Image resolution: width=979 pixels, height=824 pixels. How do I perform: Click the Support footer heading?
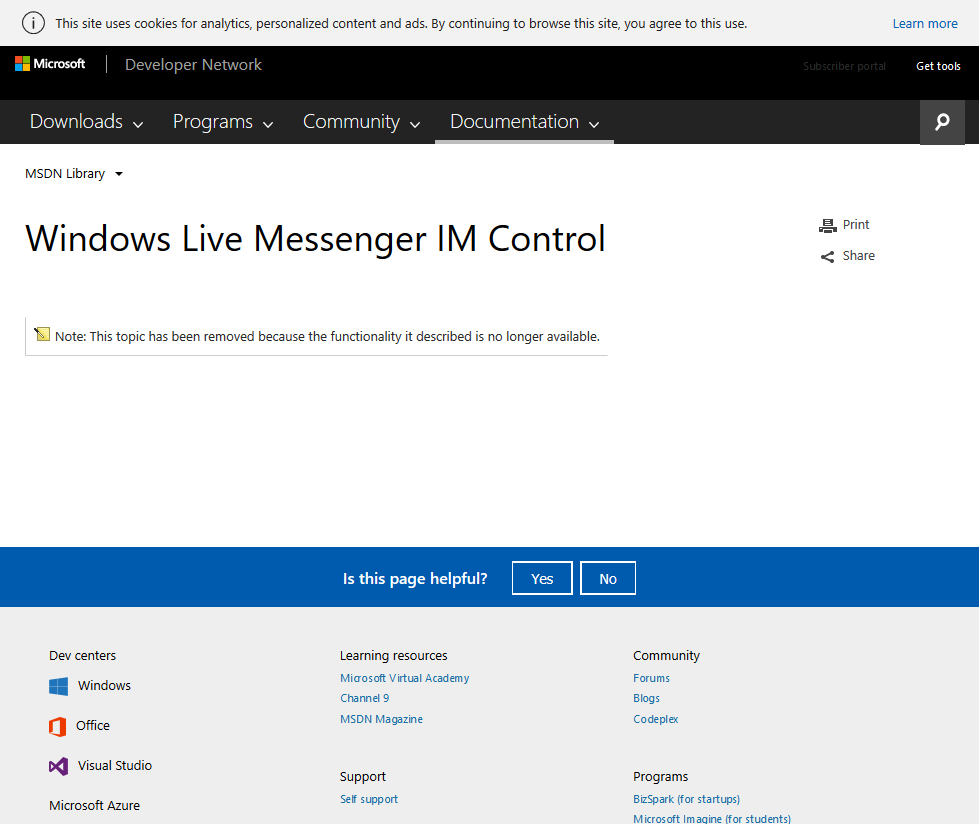click(x=363, y=777)
